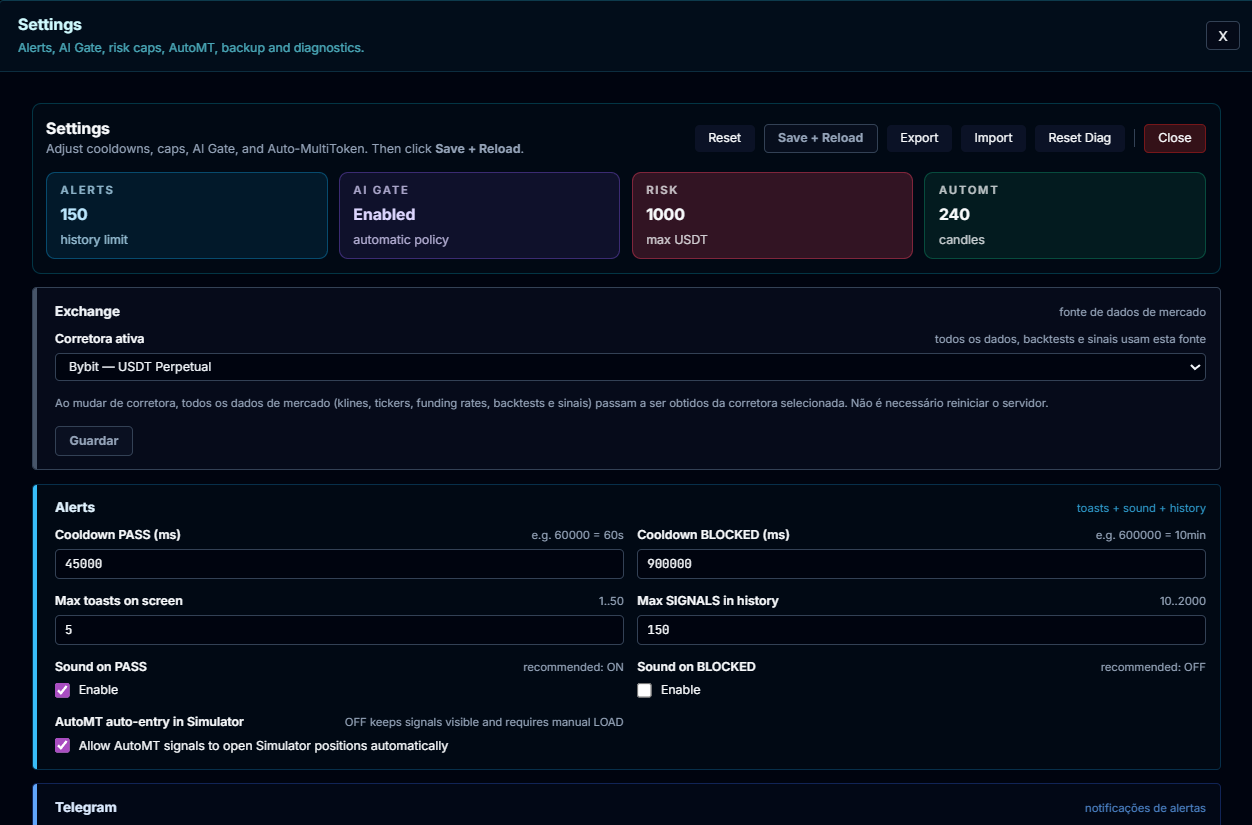Click the Max SIGNALS in history field
Screen dimensions: 1252x825
tap(921, 630)
